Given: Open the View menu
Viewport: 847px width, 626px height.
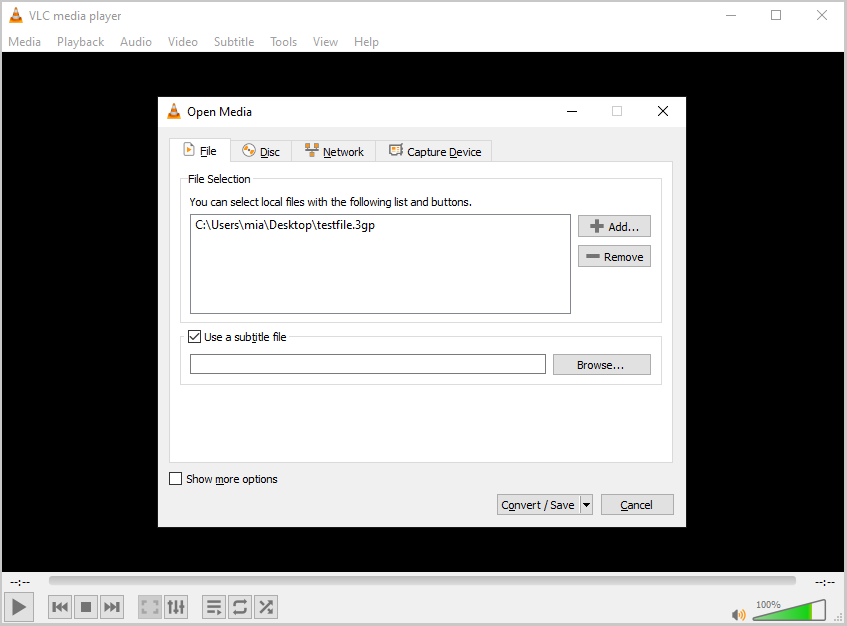Looking at the screenshot, I should 325,42.
